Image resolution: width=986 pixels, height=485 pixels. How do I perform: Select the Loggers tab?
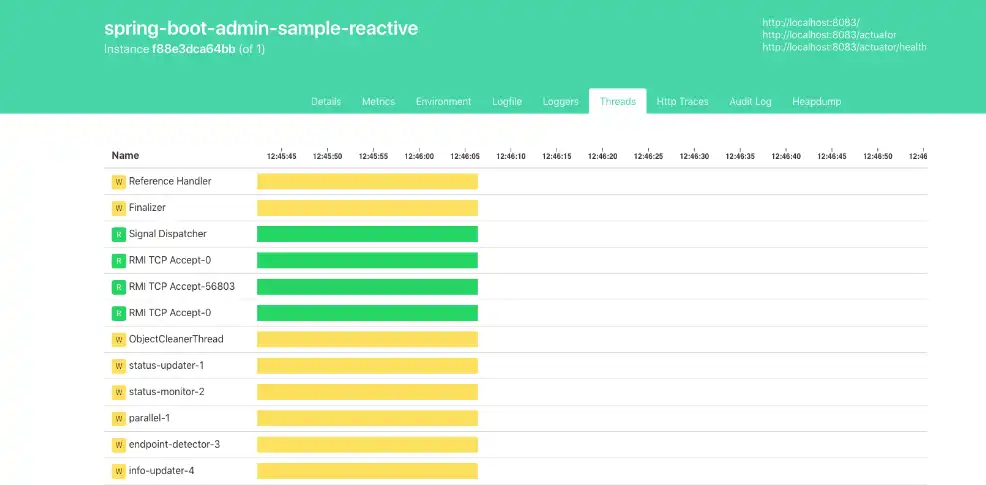click(x=560, y=101)
